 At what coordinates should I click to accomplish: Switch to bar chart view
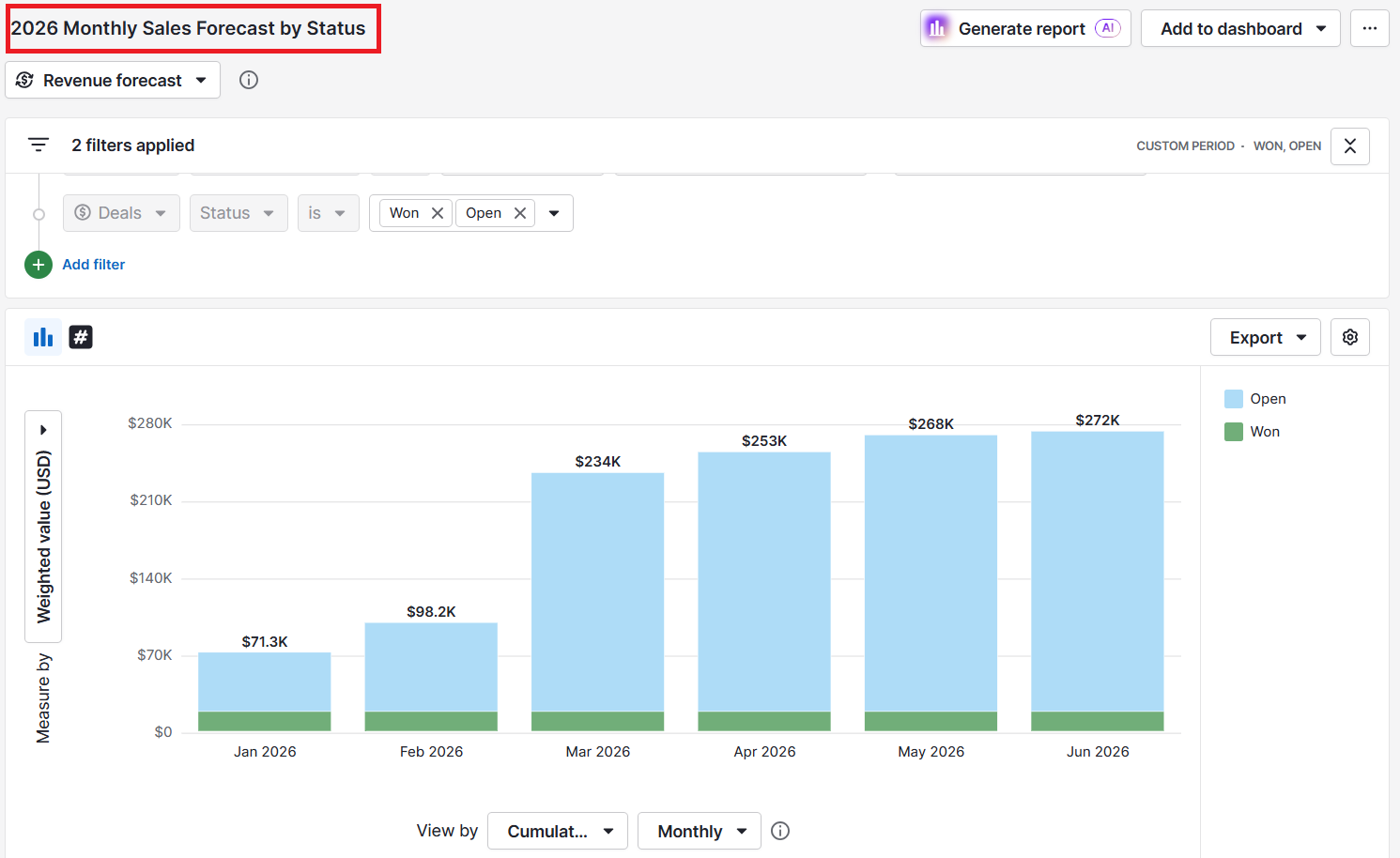[x=43, y=337]
